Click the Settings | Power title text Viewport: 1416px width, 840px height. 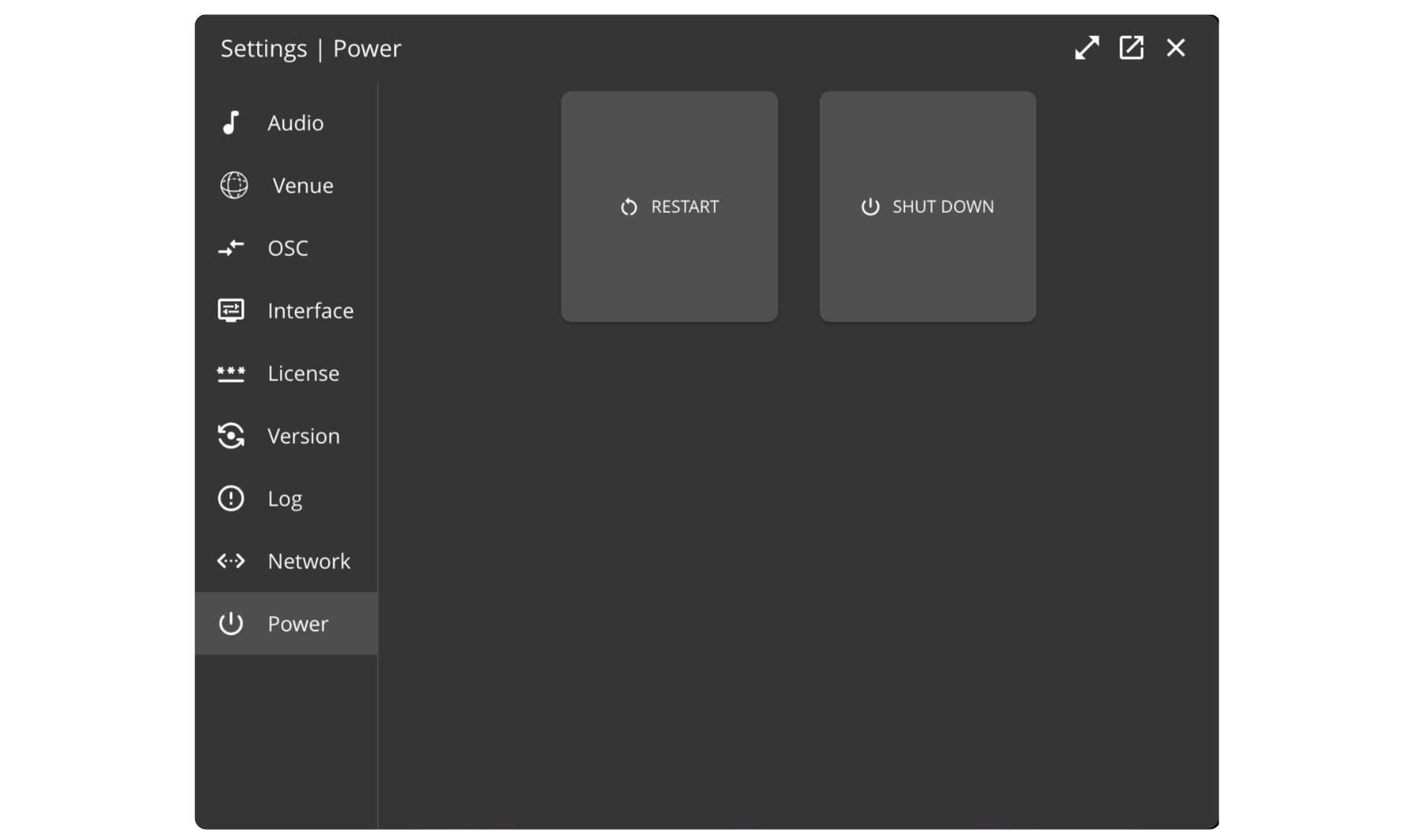tap(311, 49)
